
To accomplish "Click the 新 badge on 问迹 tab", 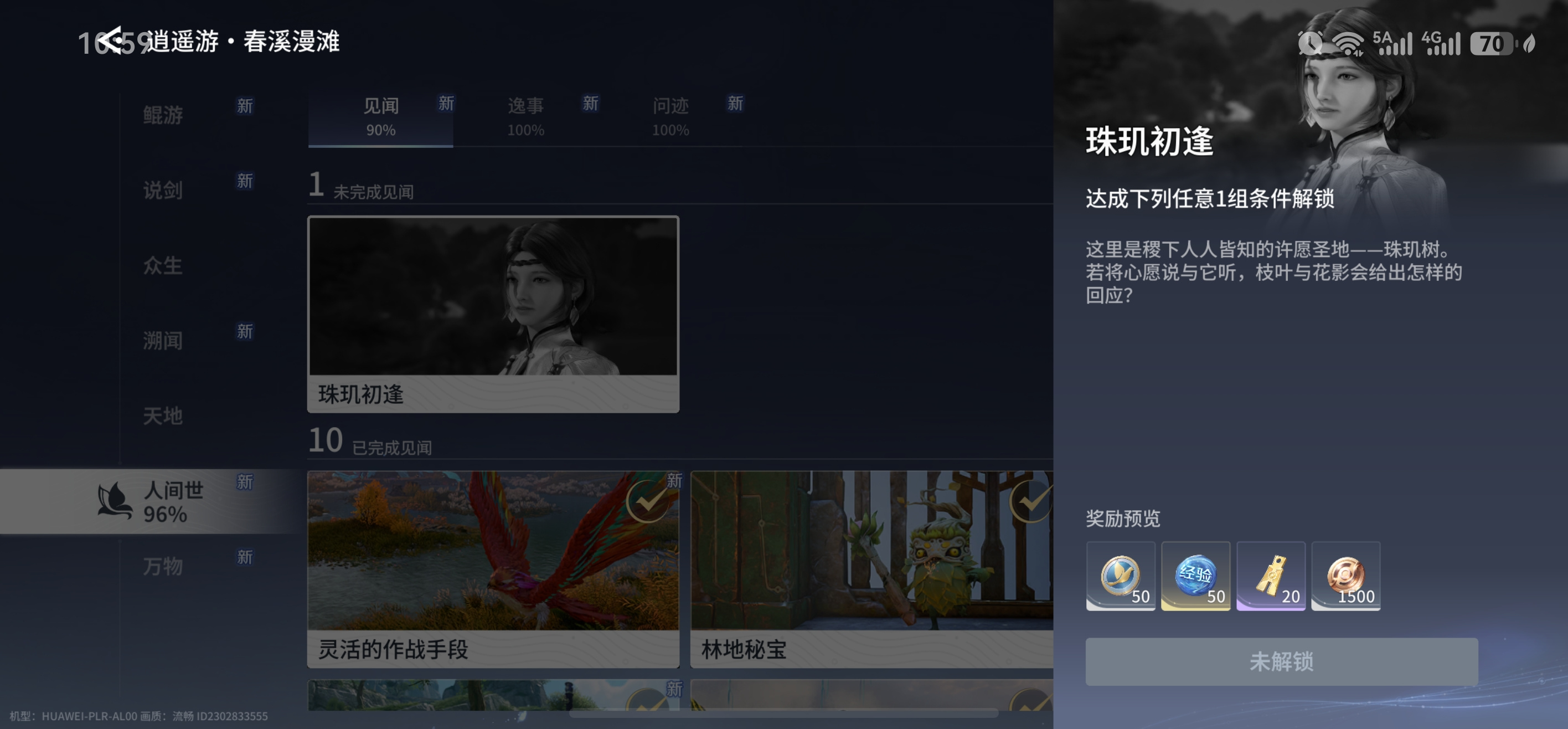I will click(x=735, y=104).
